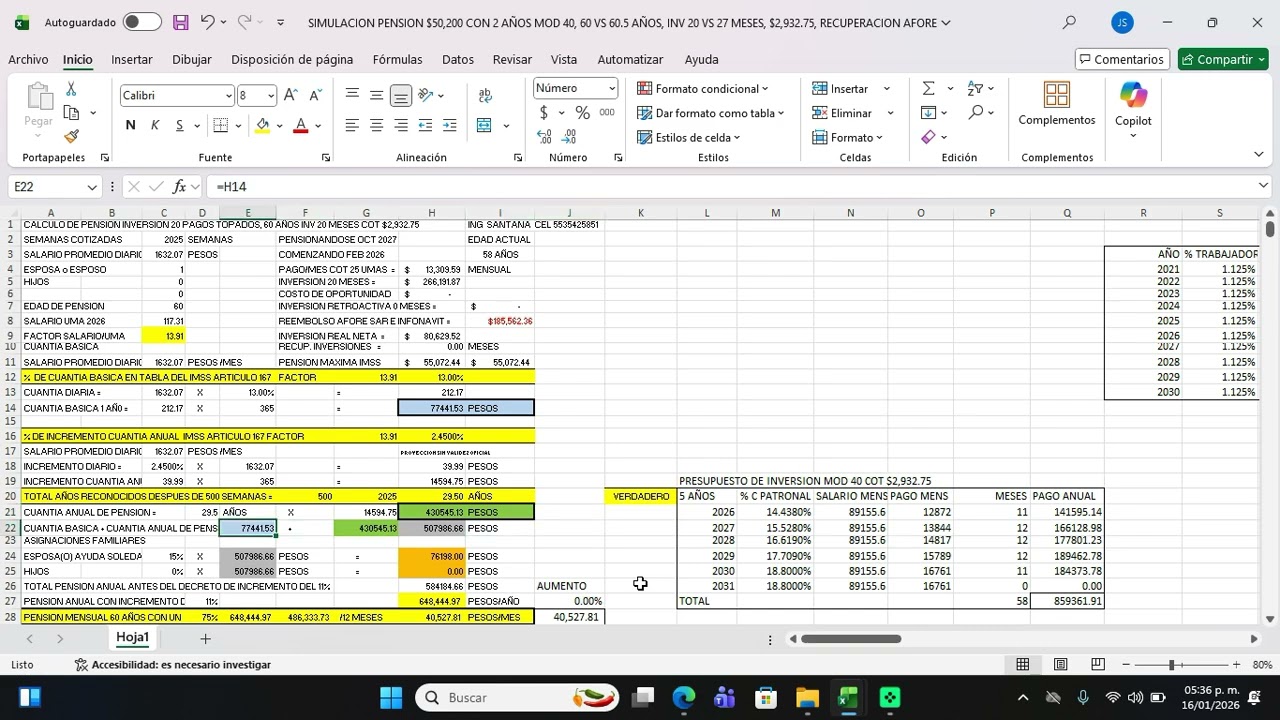Select the Hoja1 sheet tab
This screenshot has width=1280, height=720.
point(132,638)
